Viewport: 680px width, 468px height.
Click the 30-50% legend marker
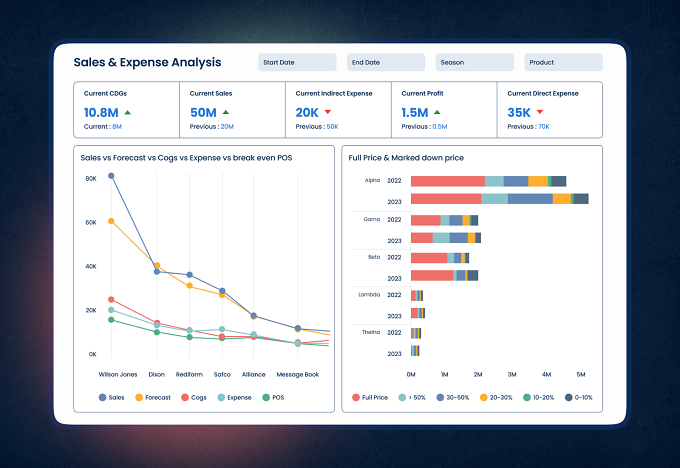pos(440,397)
